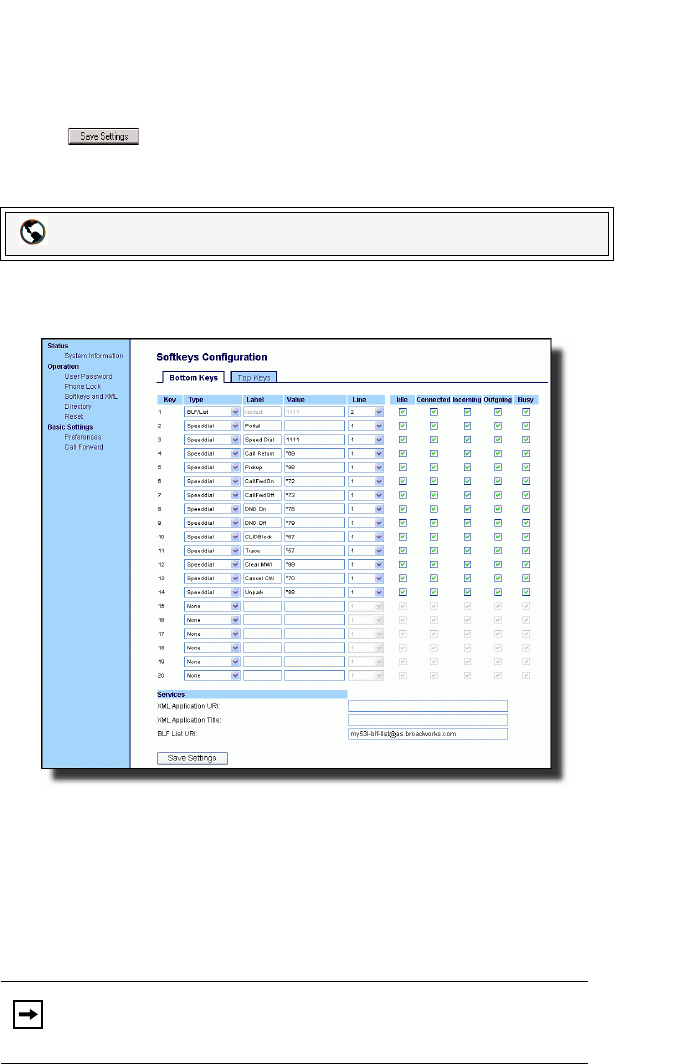Image resolution: width=683 pixels, height=1064 pixels.
Task: Click the Save Settings button below Services
Action: tap(192, 758)
